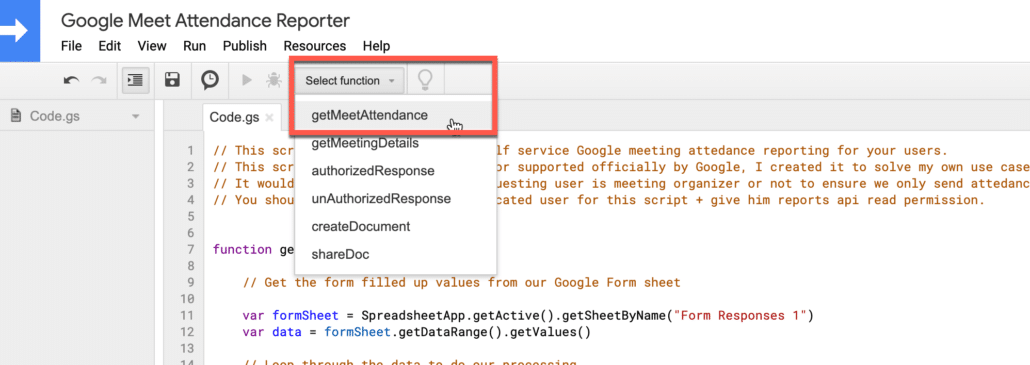Open the Help menu
The height and width of the screenshot is (365, 1030).
pyautogui.click(x=376, y=46)
